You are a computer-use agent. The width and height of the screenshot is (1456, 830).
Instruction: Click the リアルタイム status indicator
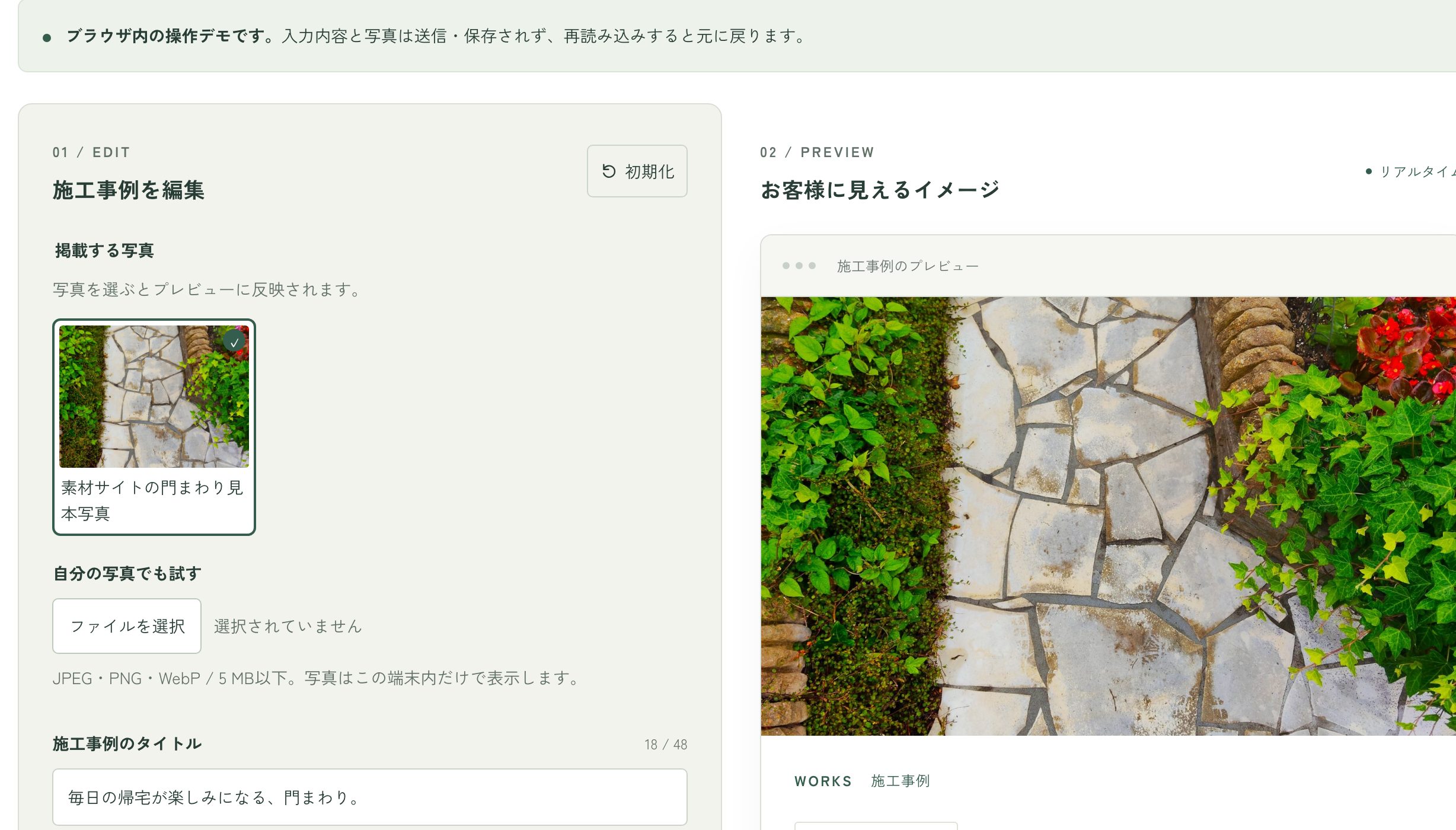pos(1412,171)
